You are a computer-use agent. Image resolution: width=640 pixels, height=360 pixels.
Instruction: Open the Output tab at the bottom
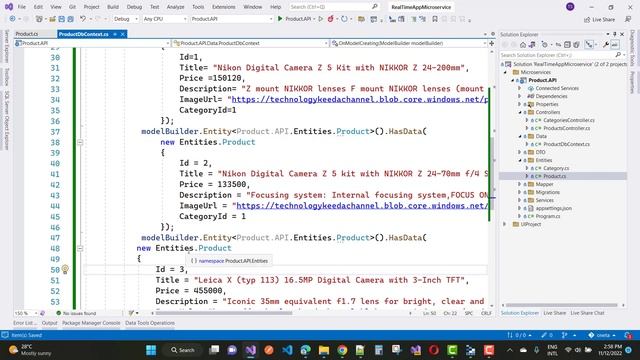[49, 323]
